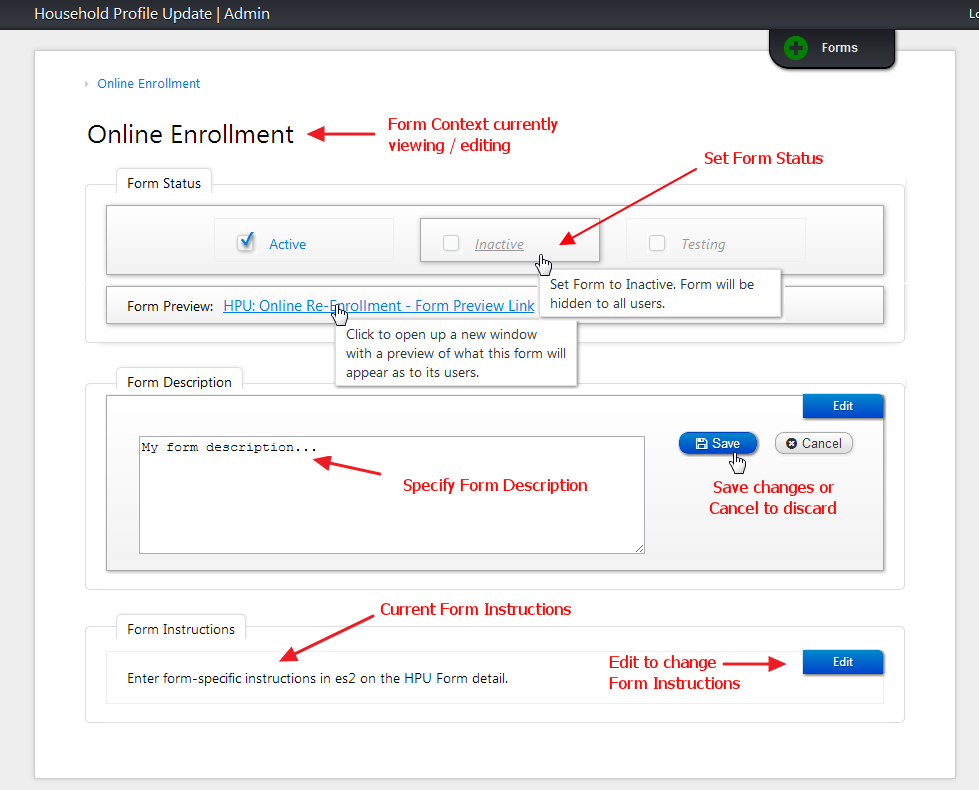Click the Testing label text
979x790 pixels.
[703, 244]
